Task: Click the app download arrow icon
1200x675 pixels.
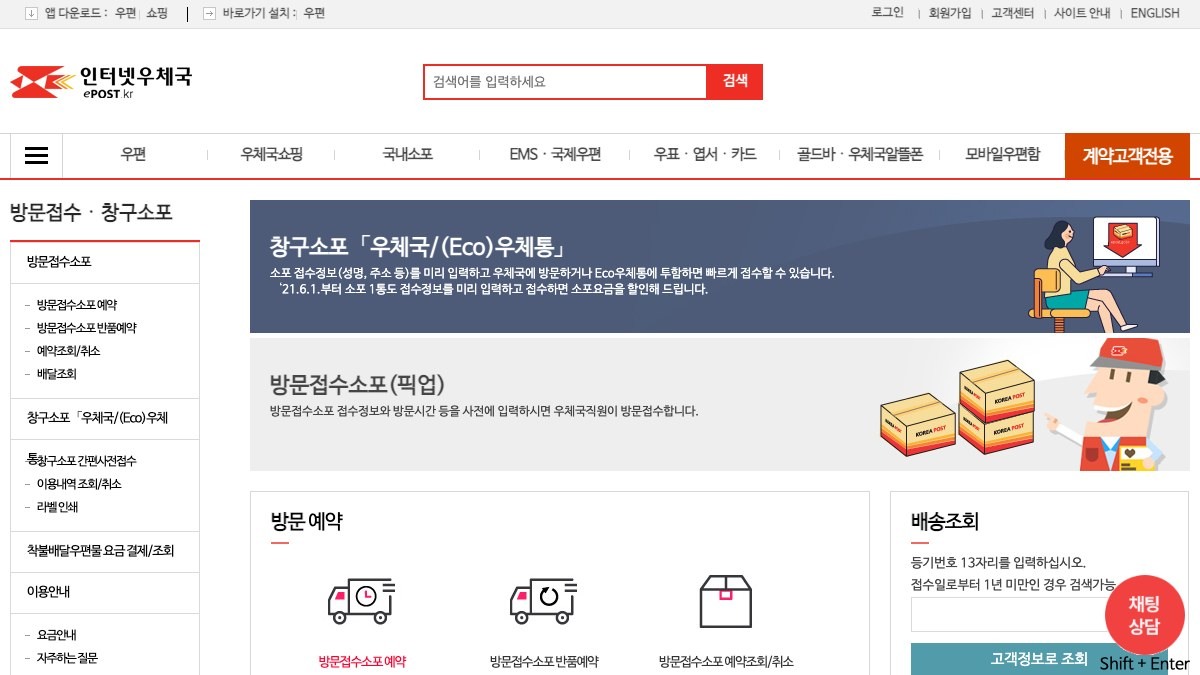Action: pos(31,13)
